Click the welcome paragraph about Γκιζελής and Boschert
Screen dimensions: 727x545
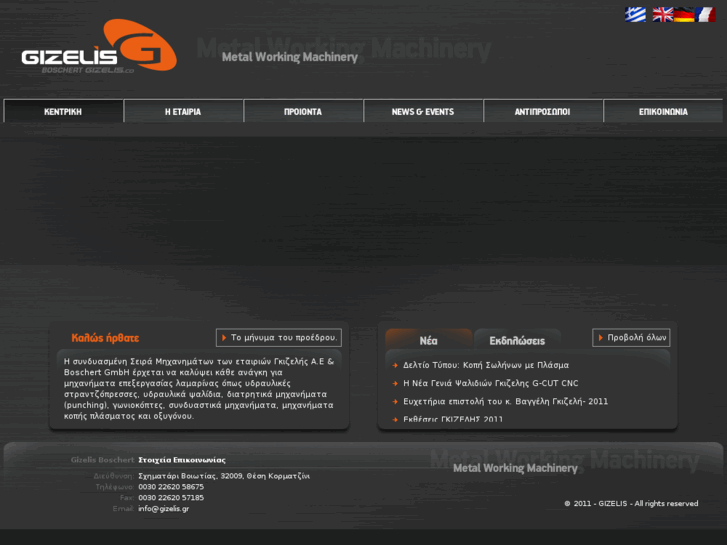(199, 389)
